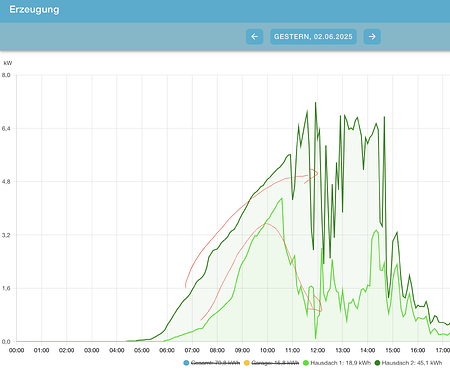
Task: Click the 09:00 label on the time axis
Action: (x=242, y=350)
